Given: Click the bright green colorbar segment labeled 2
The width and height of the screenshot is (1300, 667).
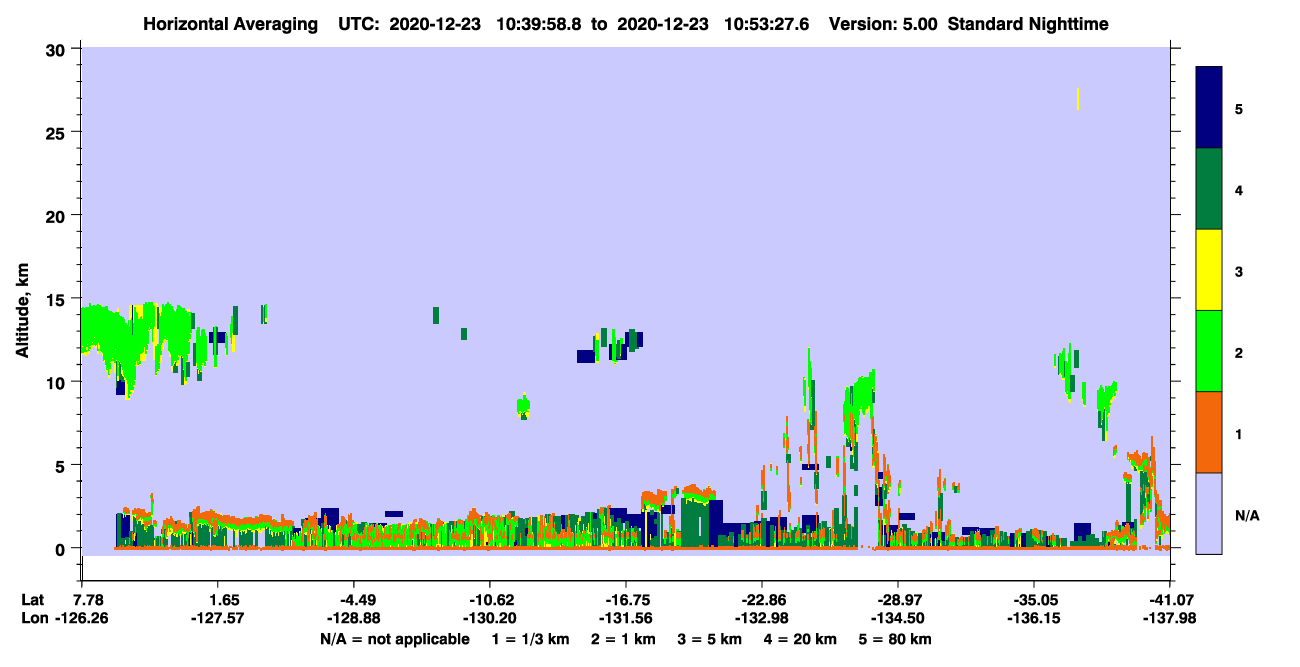Looking at the screenshot, I should [x=1209, y=351].
